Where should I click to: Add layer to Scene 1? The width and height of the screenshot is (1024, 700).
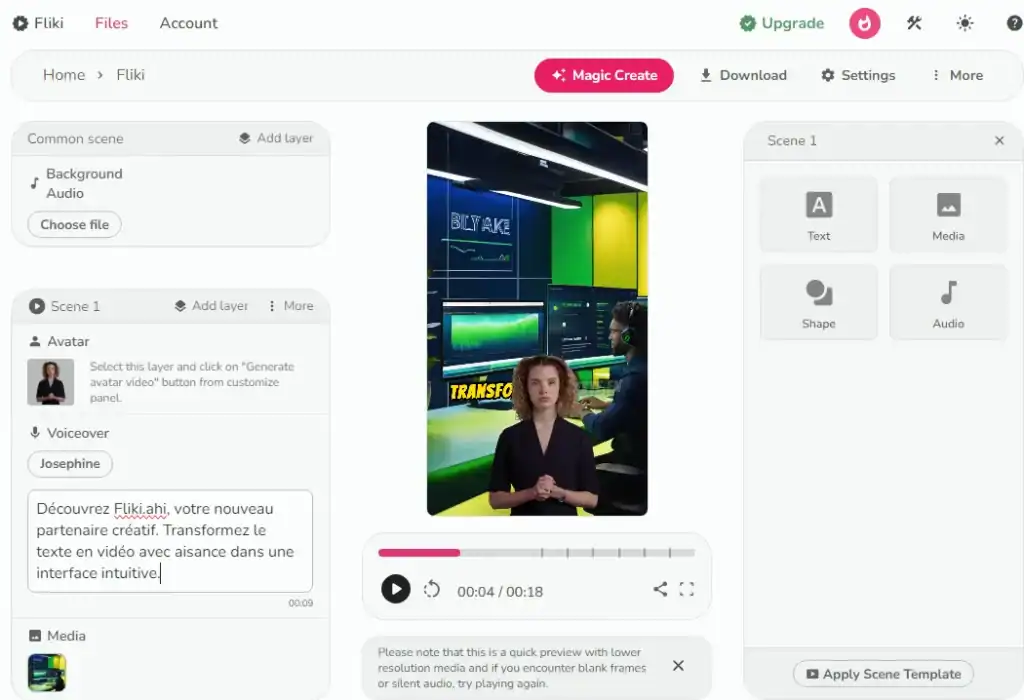point(211,306)
